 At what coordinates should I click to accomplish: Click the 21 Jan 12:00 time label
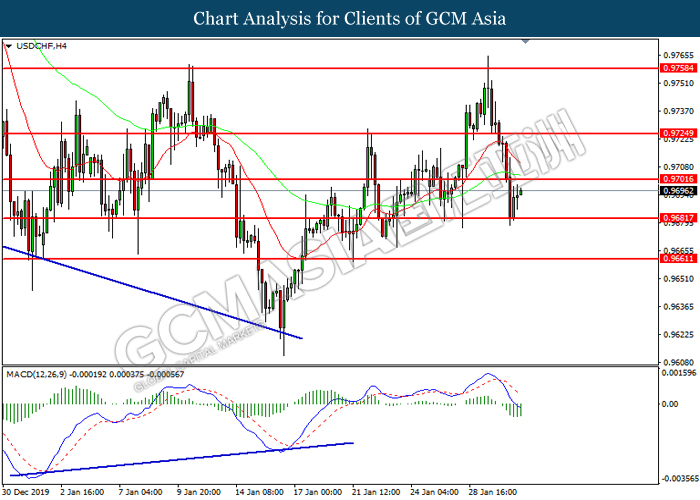[x=376, y=492]
